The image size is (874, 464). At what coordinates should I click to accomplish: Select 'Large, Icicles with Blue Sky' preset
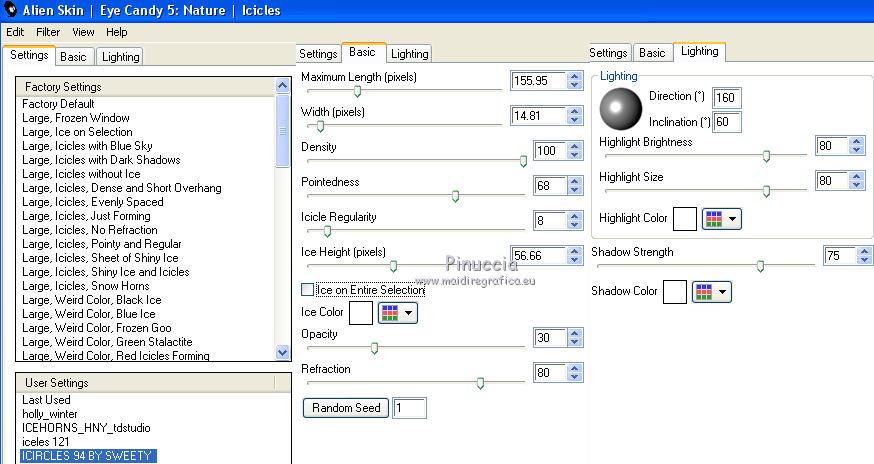coord(87,146)
